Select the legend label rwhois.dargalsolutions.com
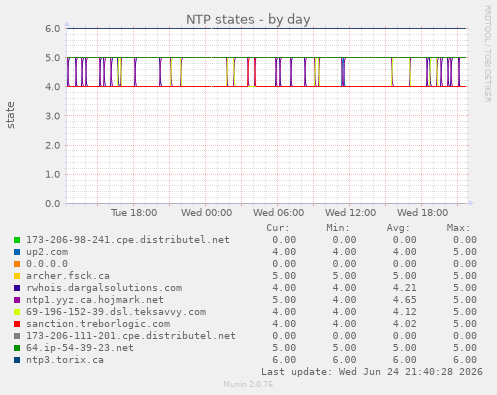Screen dimensions: 497x395 click(104, 288)
